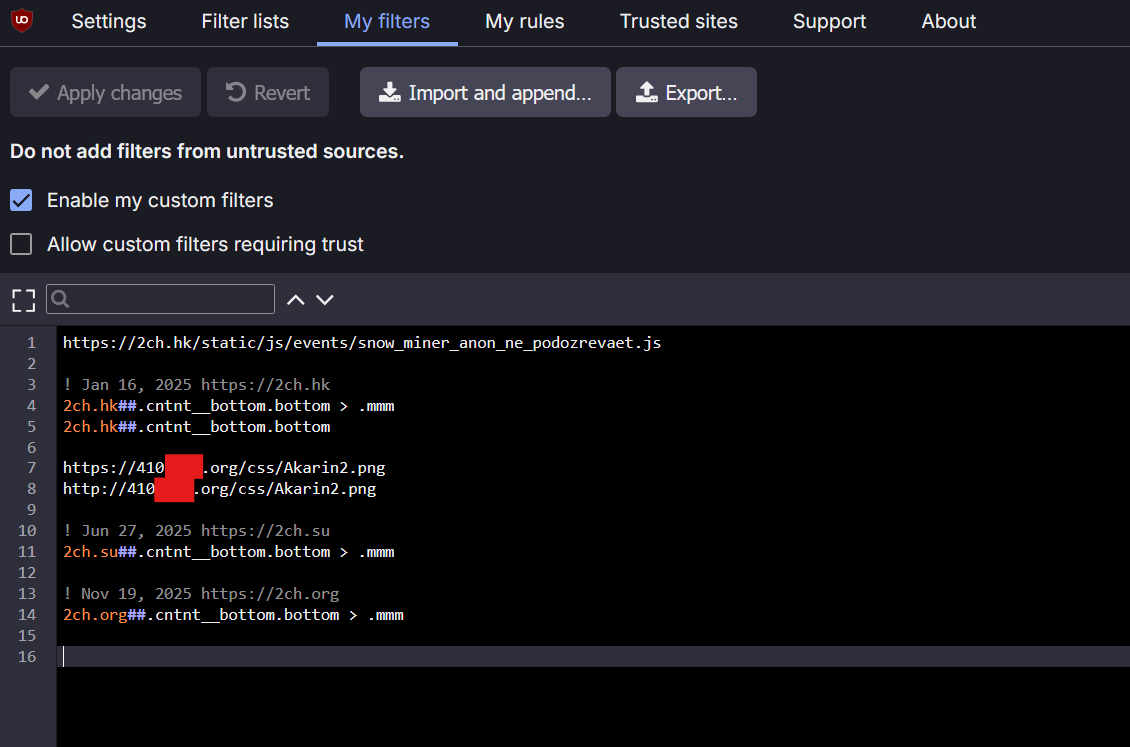Image resolution: width=1130 pixels, height=747 pixels.
Task: Click the Export button
Action: click(686, 92)
